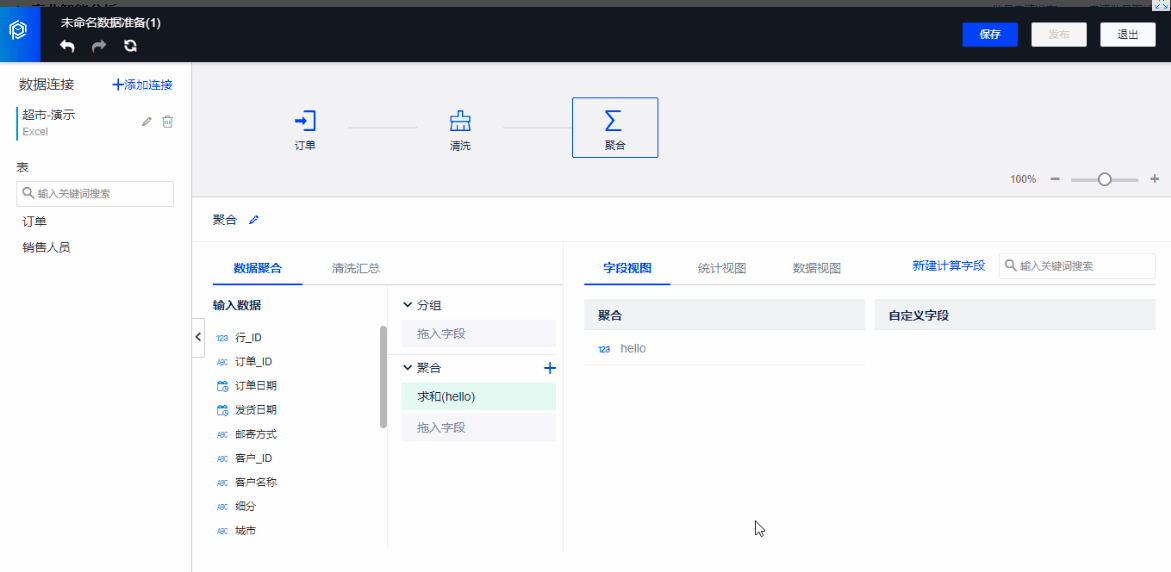Collapse the left side panel
This screenshot has height=572, width=1171.
198,337
